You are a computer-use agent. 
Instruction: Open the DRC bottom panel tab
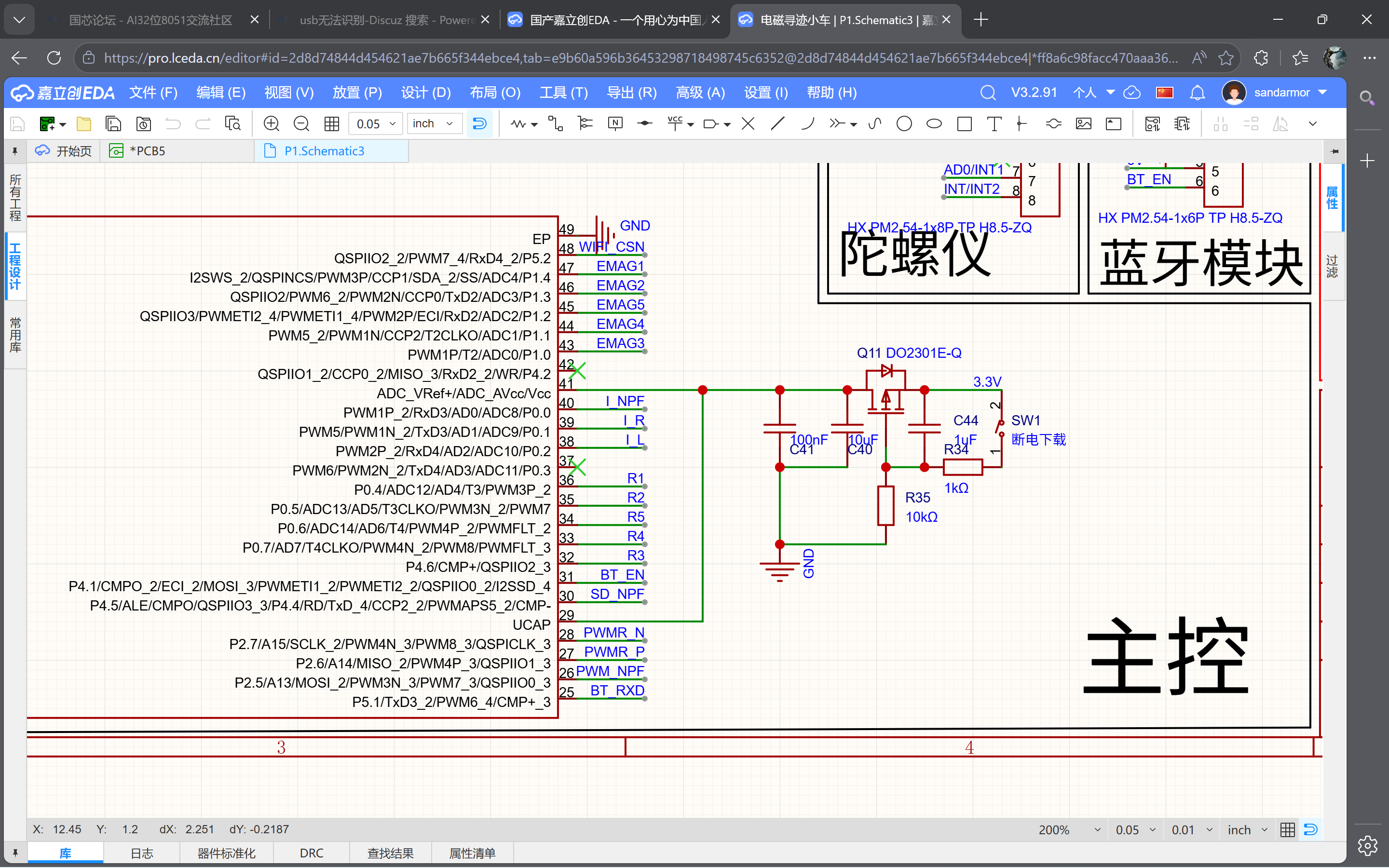click(311, 853)
